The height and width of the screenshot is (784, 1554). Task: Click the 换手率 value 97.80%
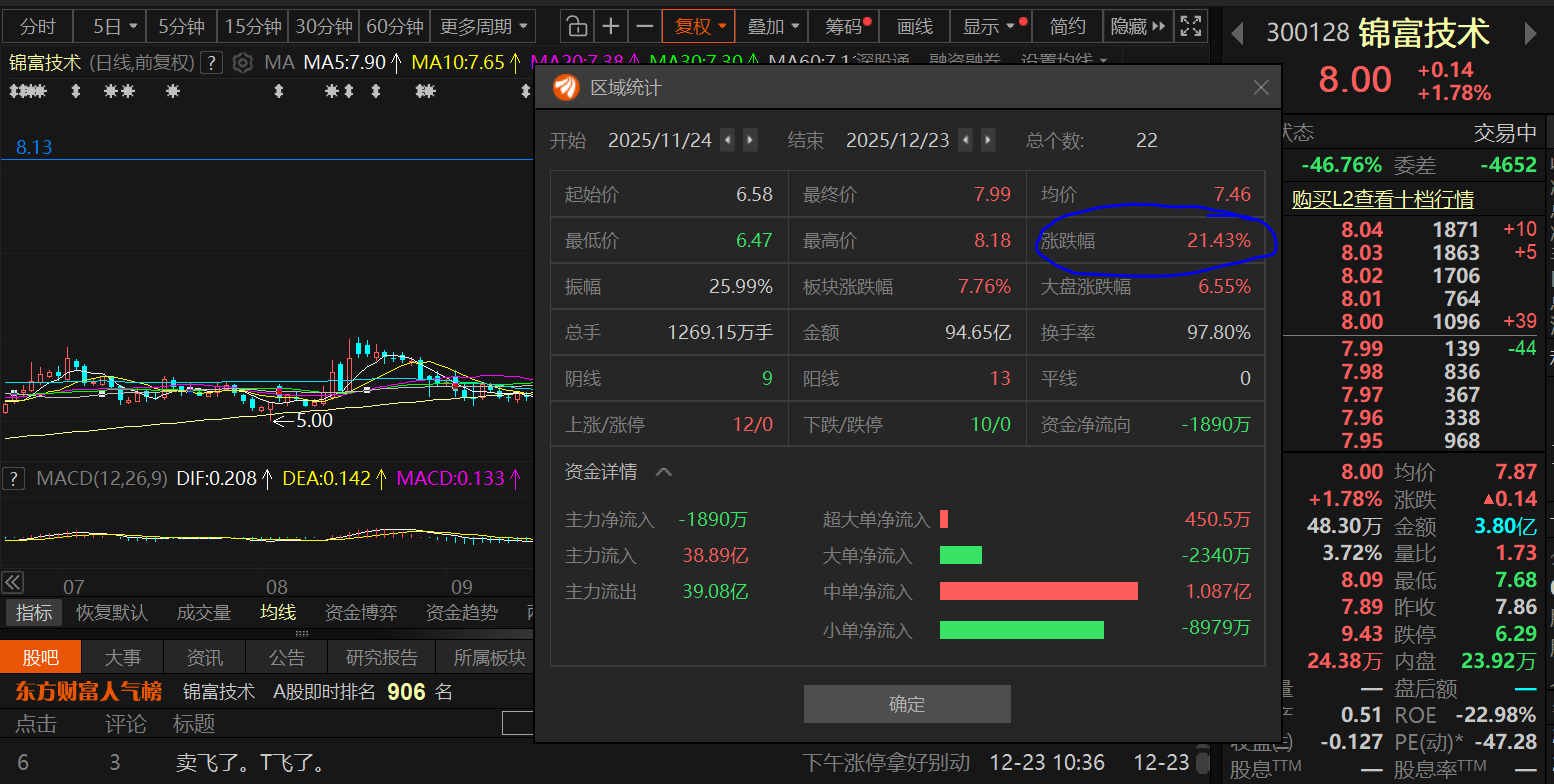point(1218,332)
